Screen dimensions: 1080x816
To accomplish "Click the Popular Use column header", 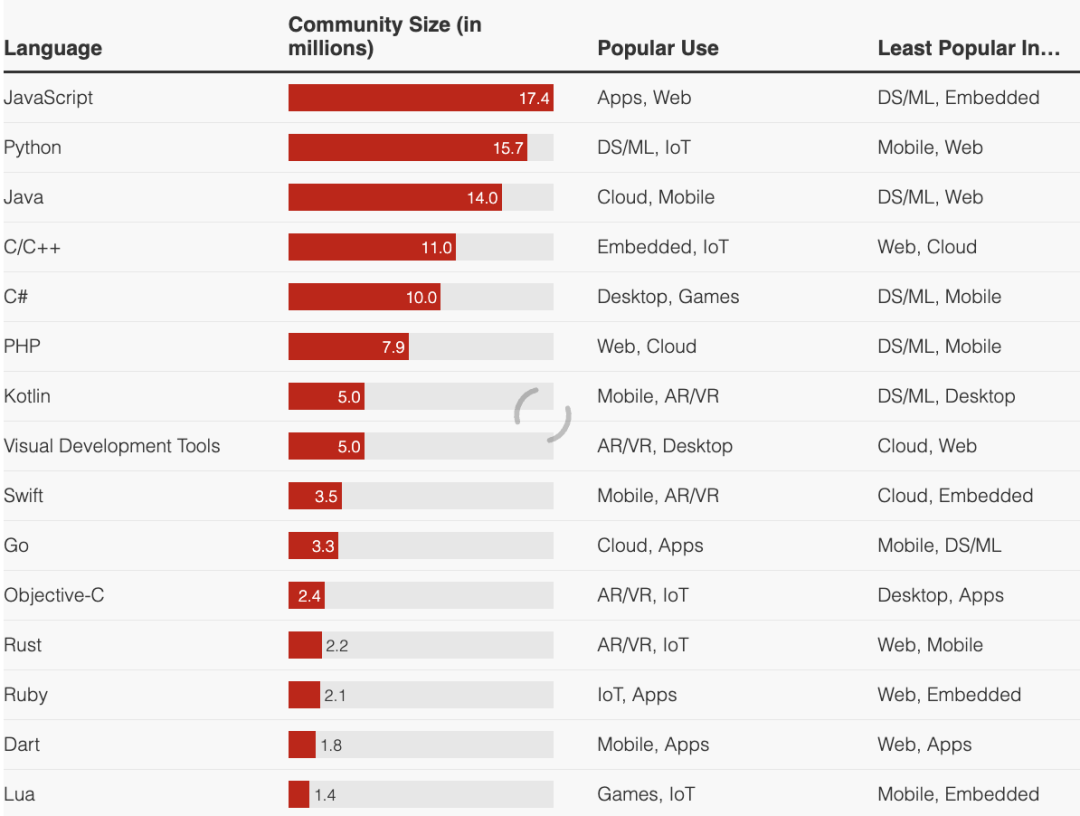I will coord(657,48).
